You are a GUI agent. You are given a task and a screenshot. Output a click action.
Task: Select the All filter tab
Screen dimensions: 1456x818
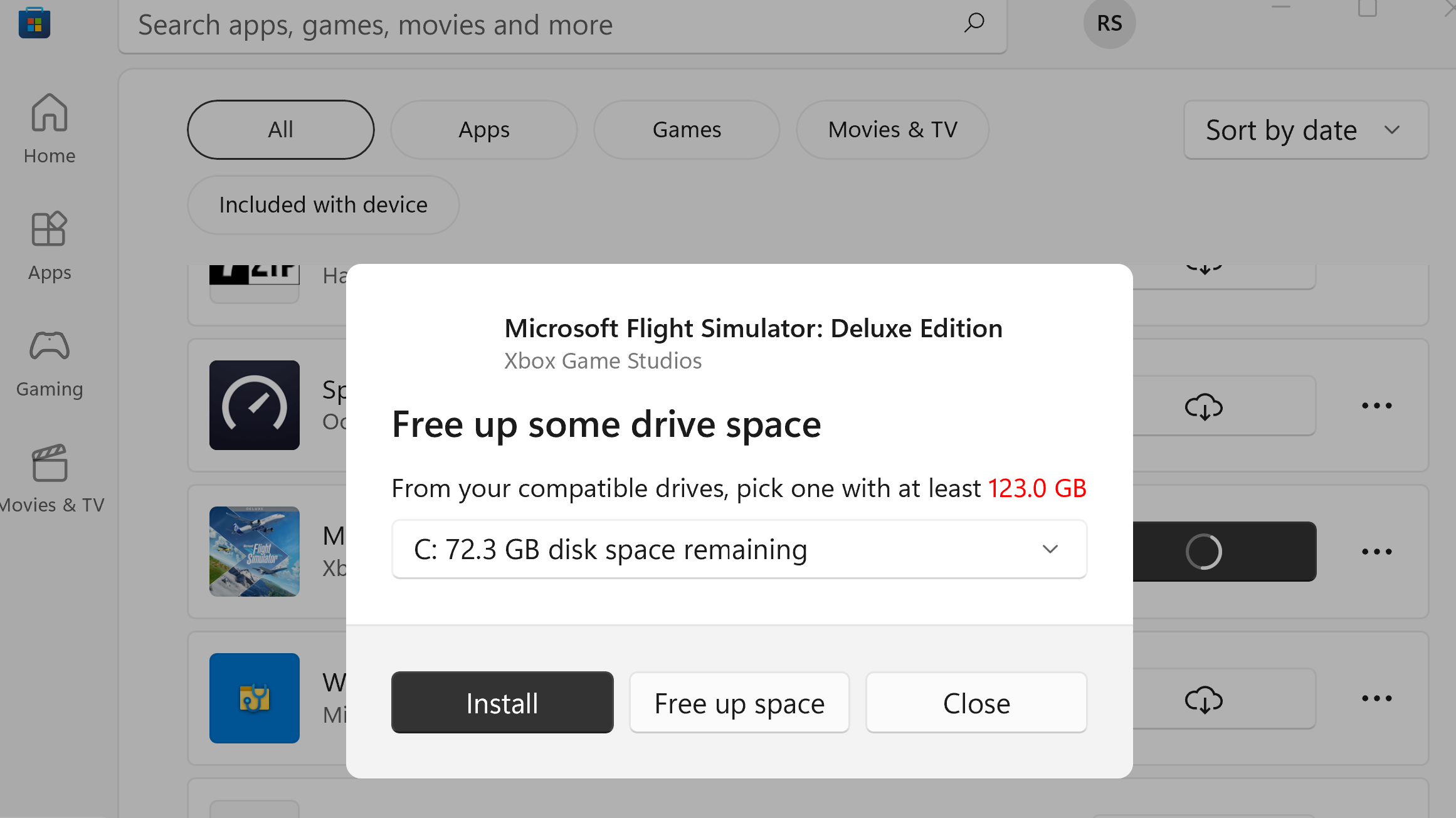pos(280,130)
